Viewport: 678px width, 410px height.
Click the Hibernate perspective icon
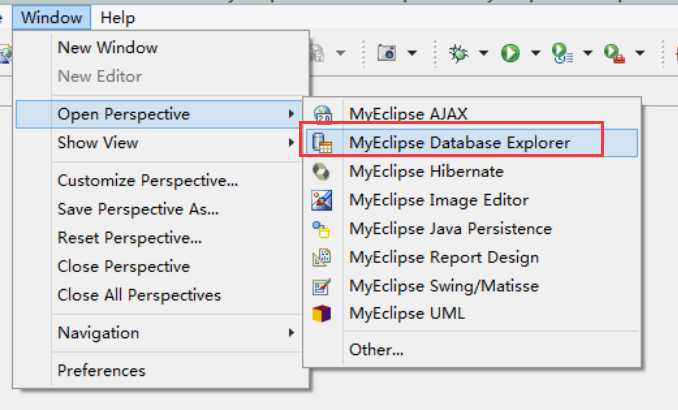(321, 172)
